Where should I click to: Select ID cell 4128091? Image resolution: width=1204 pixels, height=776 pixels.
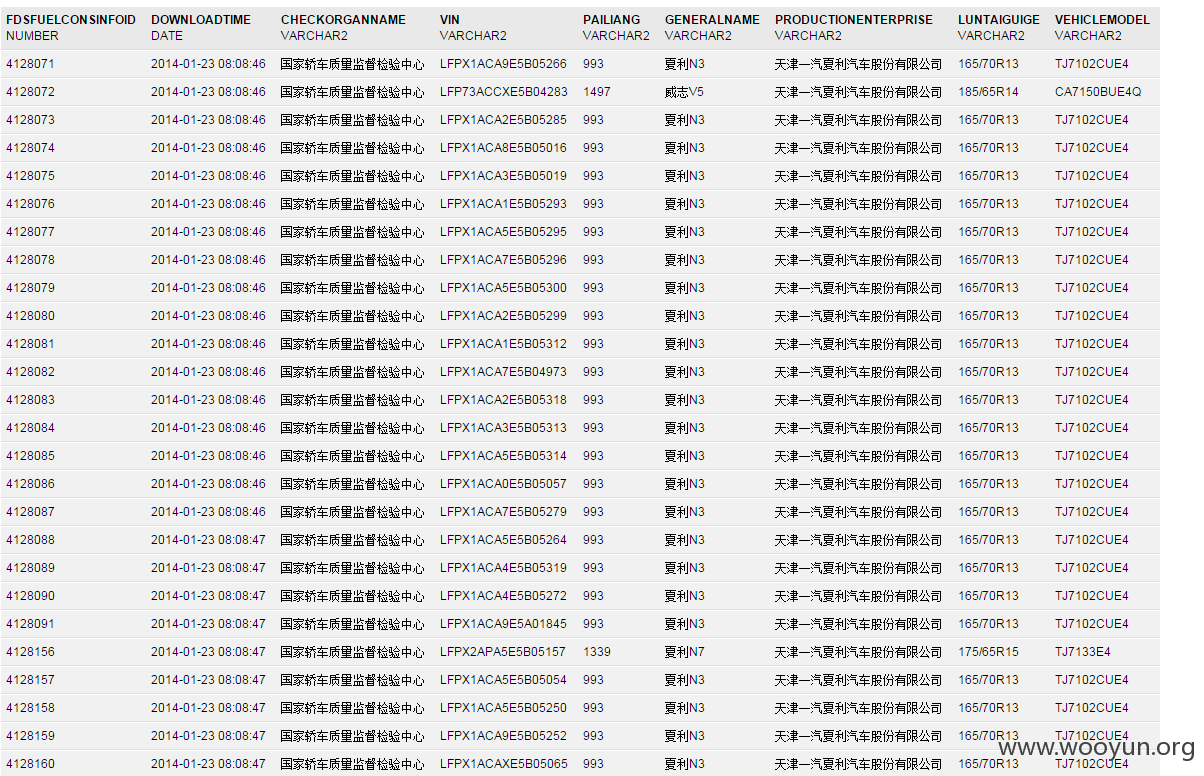30,624
